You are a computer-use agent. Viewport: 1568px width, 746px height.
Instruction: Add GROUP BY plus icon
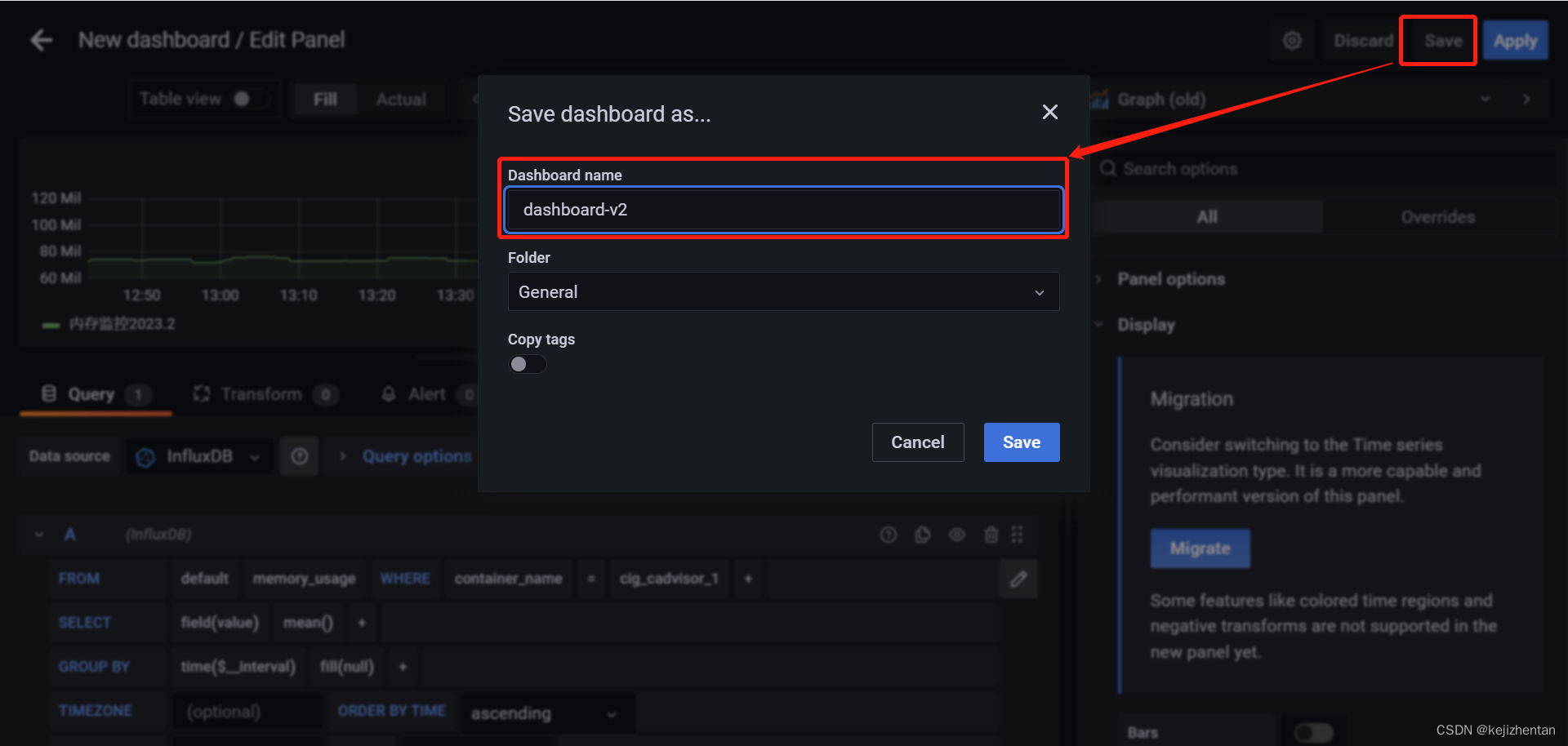(403, 667)
